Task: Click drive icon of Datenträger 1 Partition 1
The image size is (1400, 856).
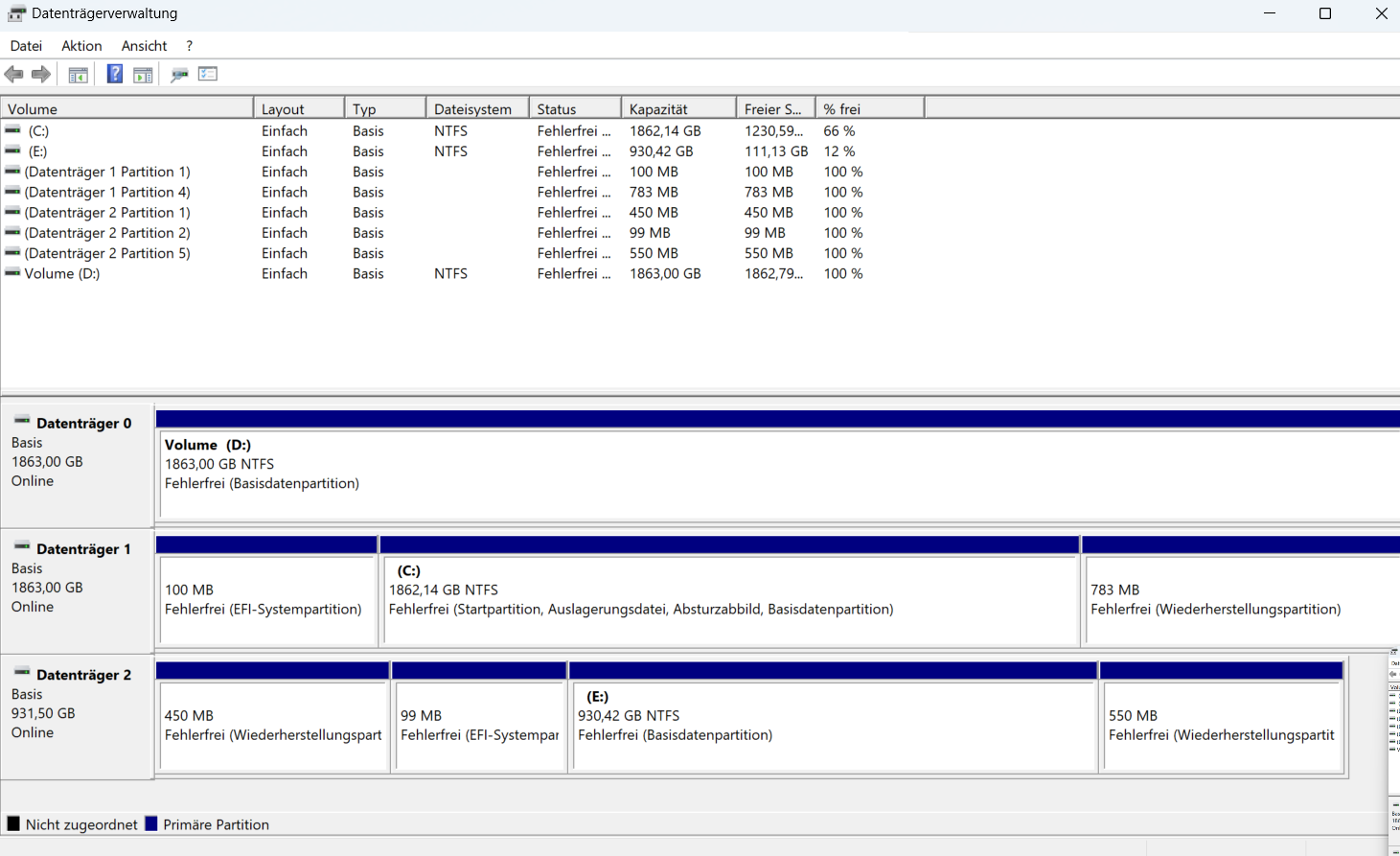Action: tap(12, 171)
